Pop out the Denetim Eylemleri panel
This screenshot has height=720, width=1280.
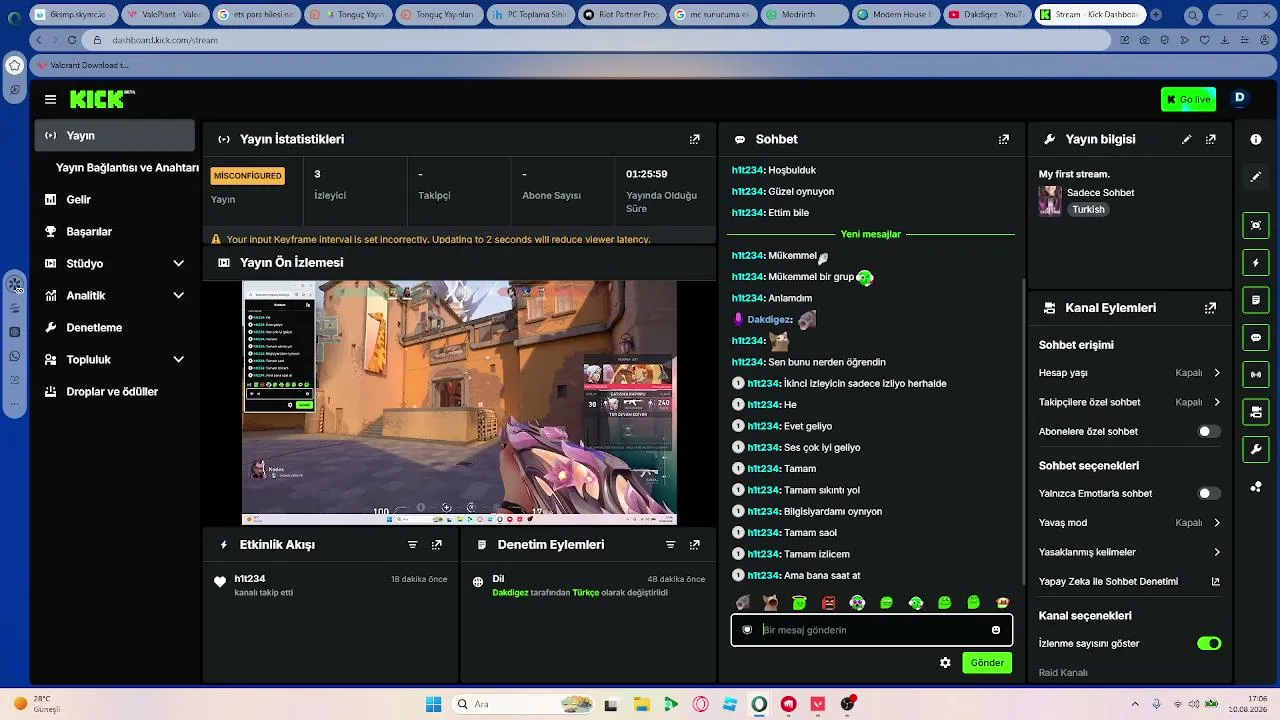coord(695,545)
